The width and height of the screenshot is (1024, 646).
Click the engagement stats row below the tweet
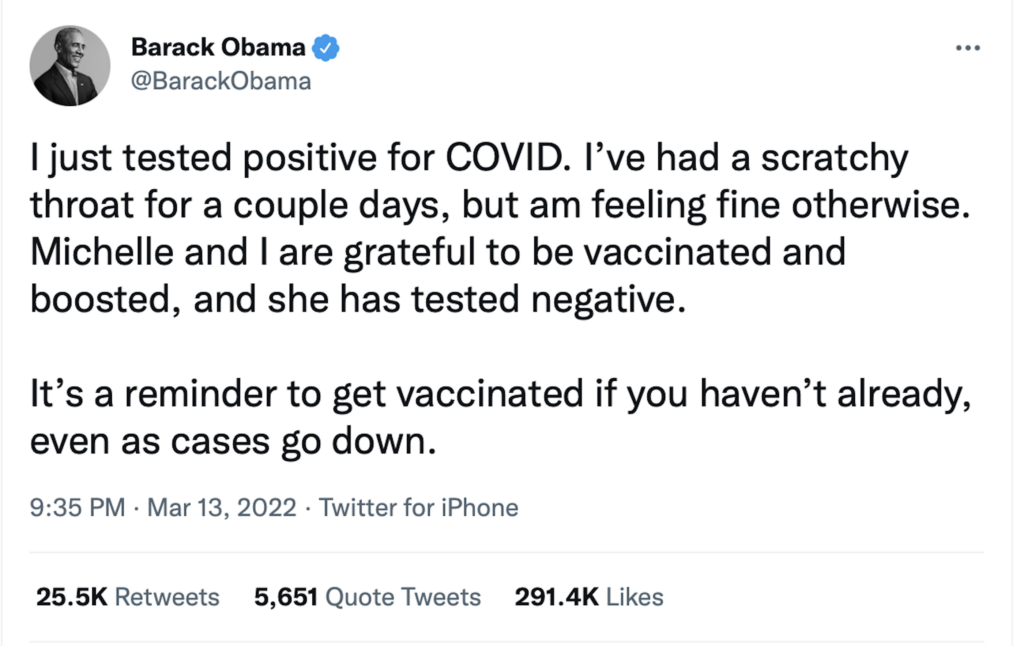click(350, 597)
